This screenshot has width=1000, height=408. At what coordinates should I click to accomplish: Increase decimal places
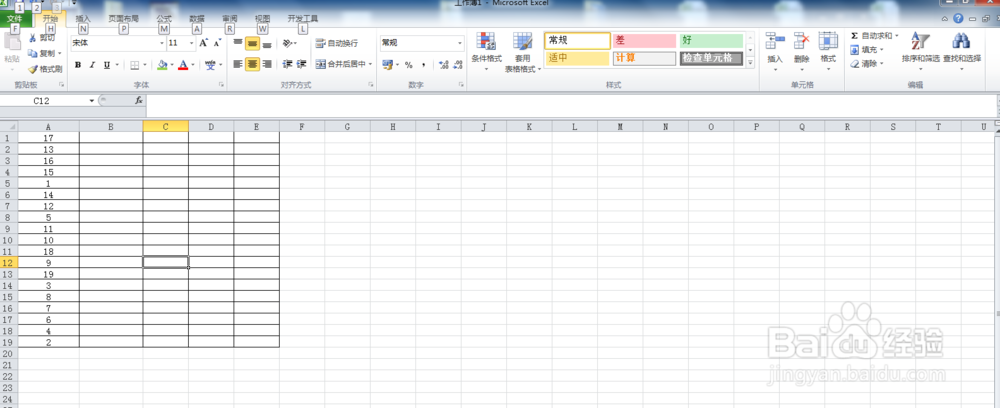point(444,64)
